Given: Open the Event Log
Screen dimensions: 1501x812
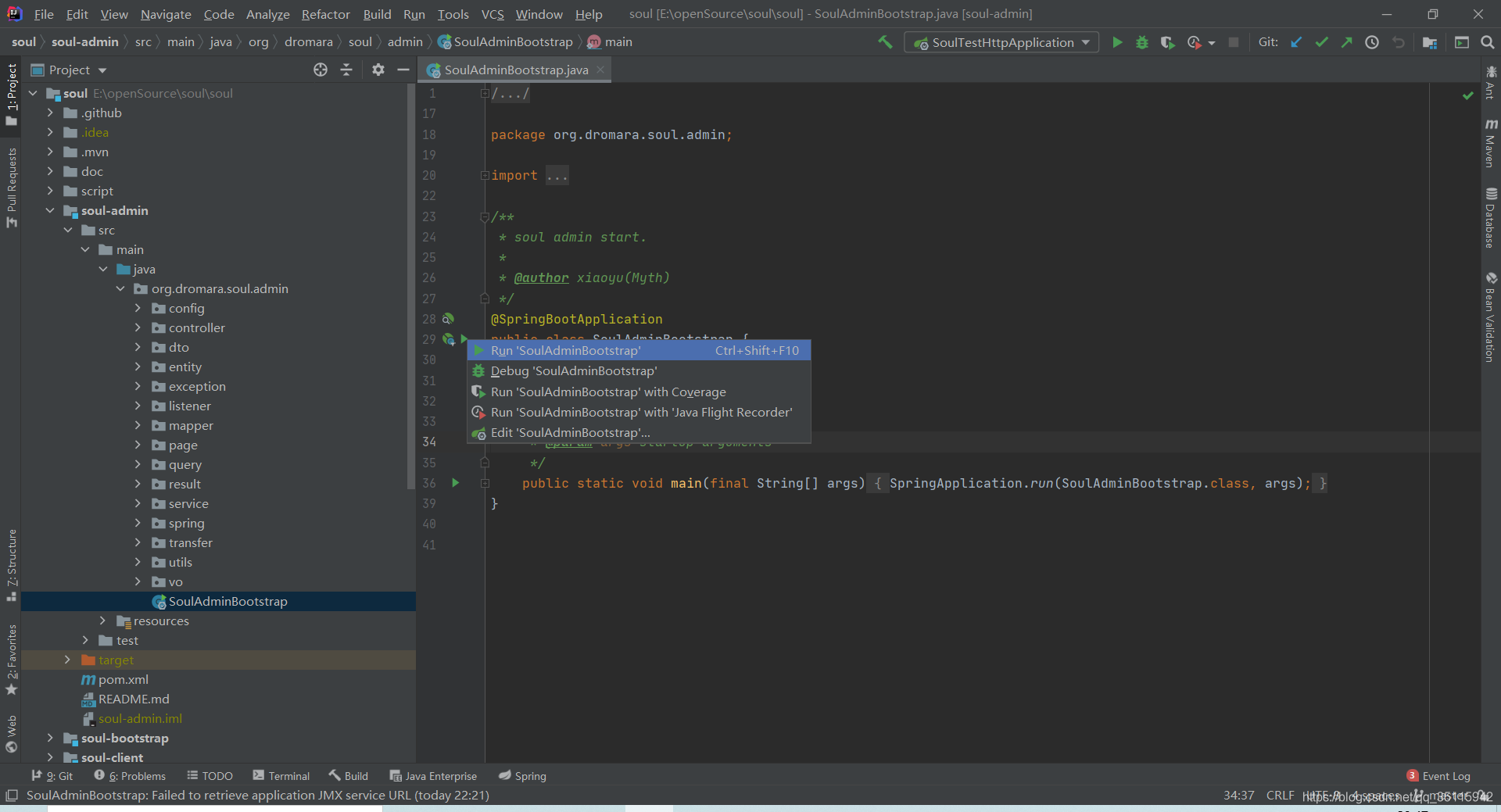Looking at the screenshot, I should [1438, 776].
